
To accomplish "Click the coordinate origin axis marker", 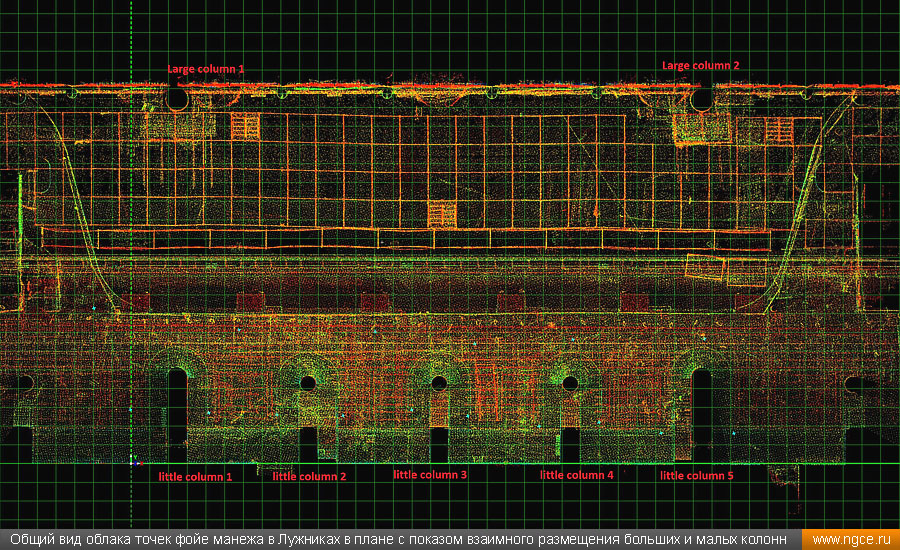I will tap(136, 461).
